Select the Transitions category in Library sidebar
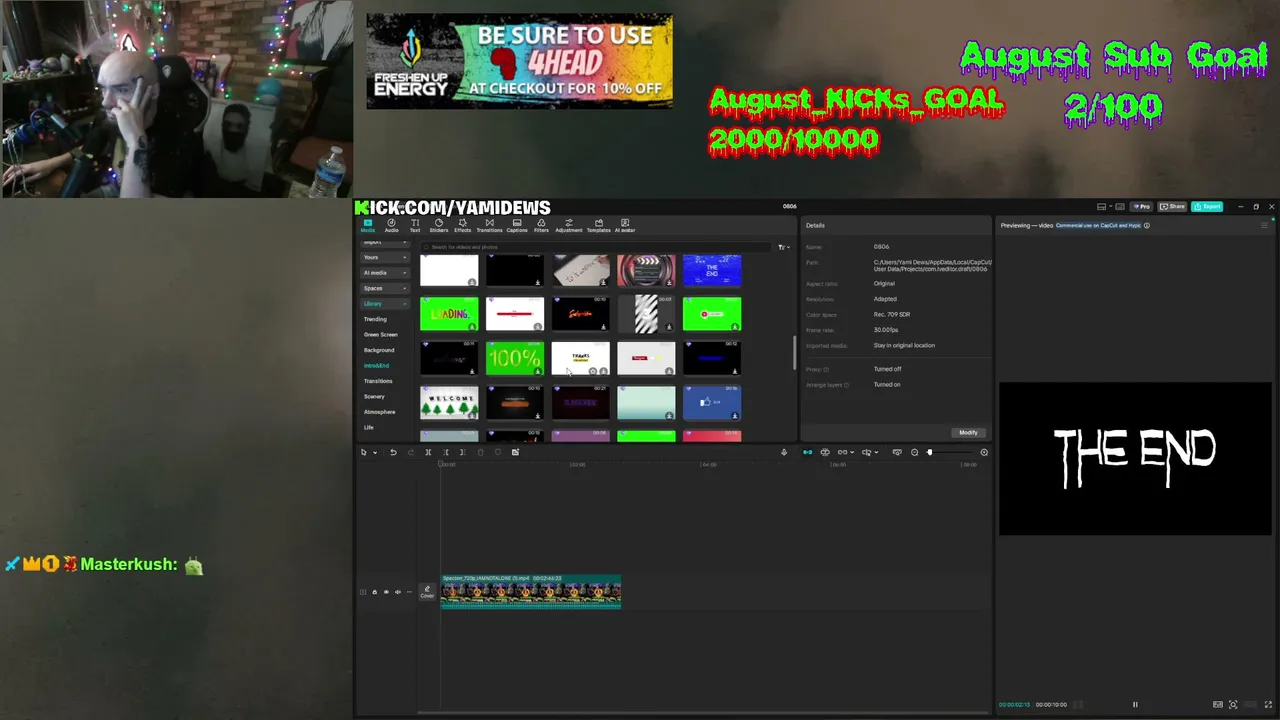Image resolution: width=1280 pixels, height=720 pixels. click(x=378, y=381)
